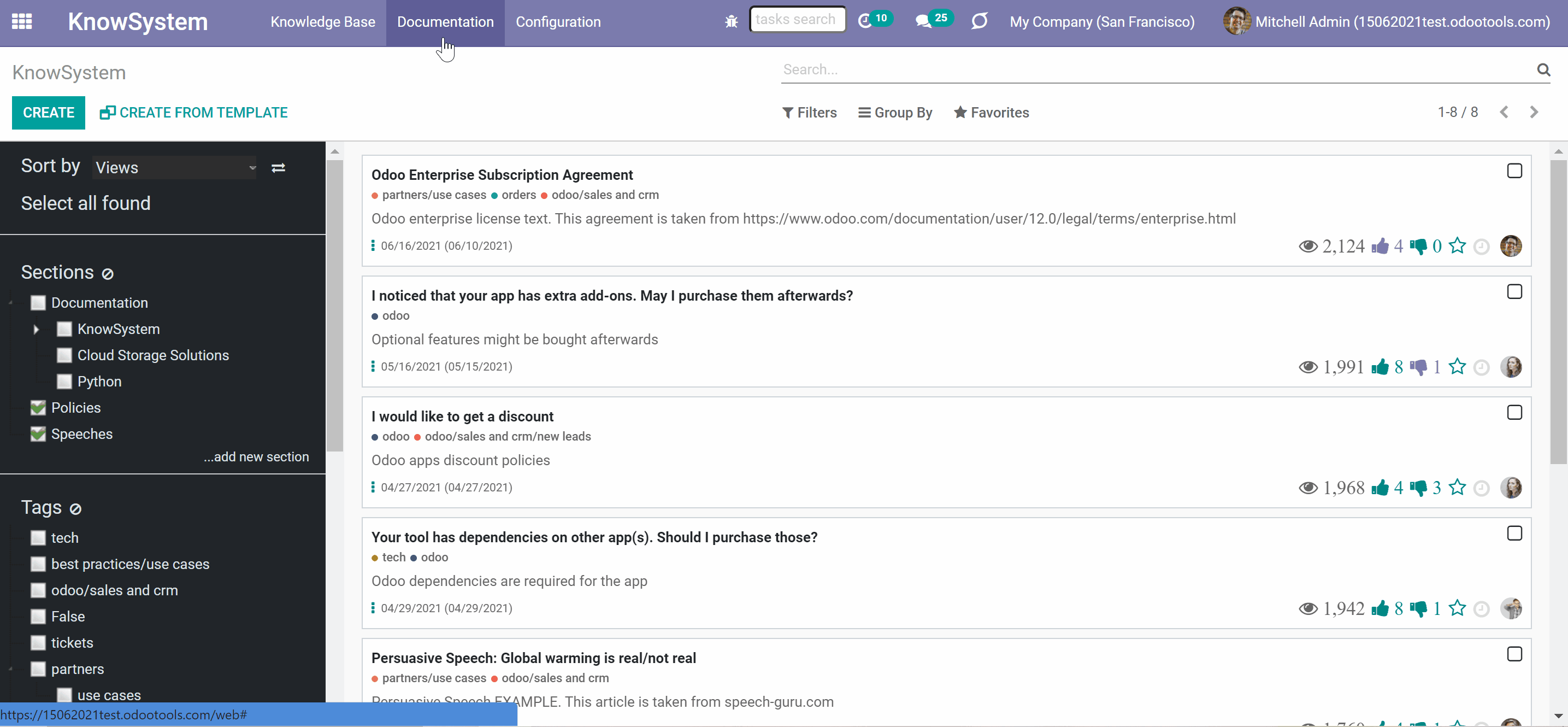1568x727 pixels.
Task: Tick the discount article checkbox
Action: tap(1514, 413)
